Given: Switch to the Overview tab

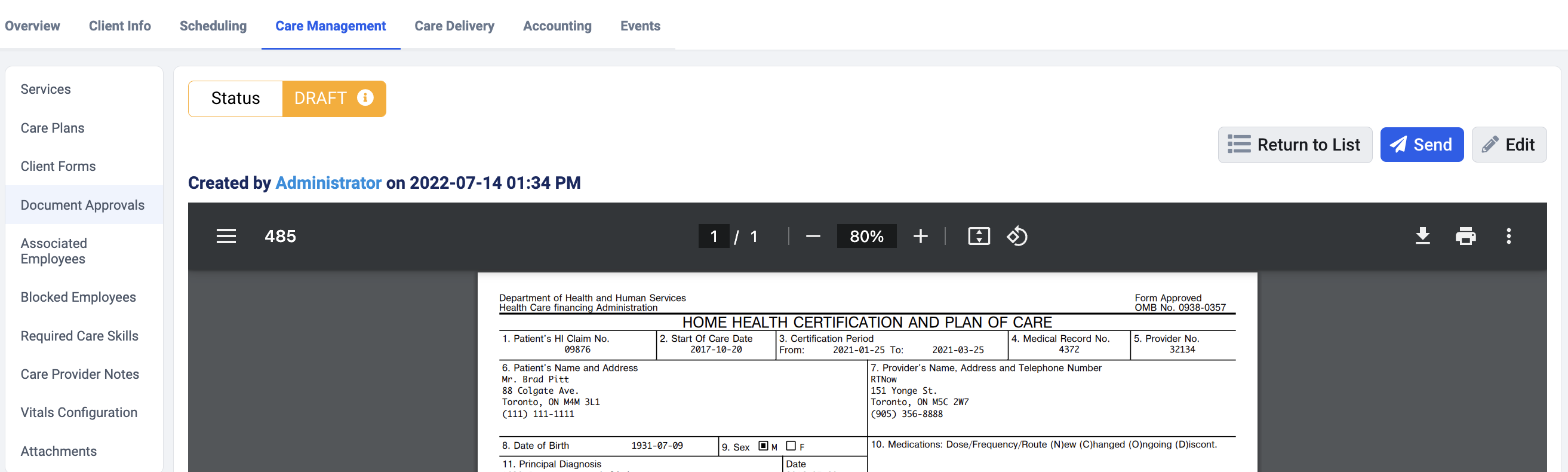Looking at the screenshot, I should pos(32,26).
